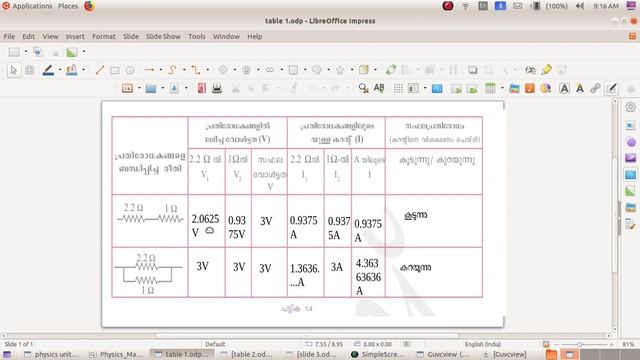Click the 81% zoom level in the status bar
This screenshot has height=360, width=640.
click(628, 344)
